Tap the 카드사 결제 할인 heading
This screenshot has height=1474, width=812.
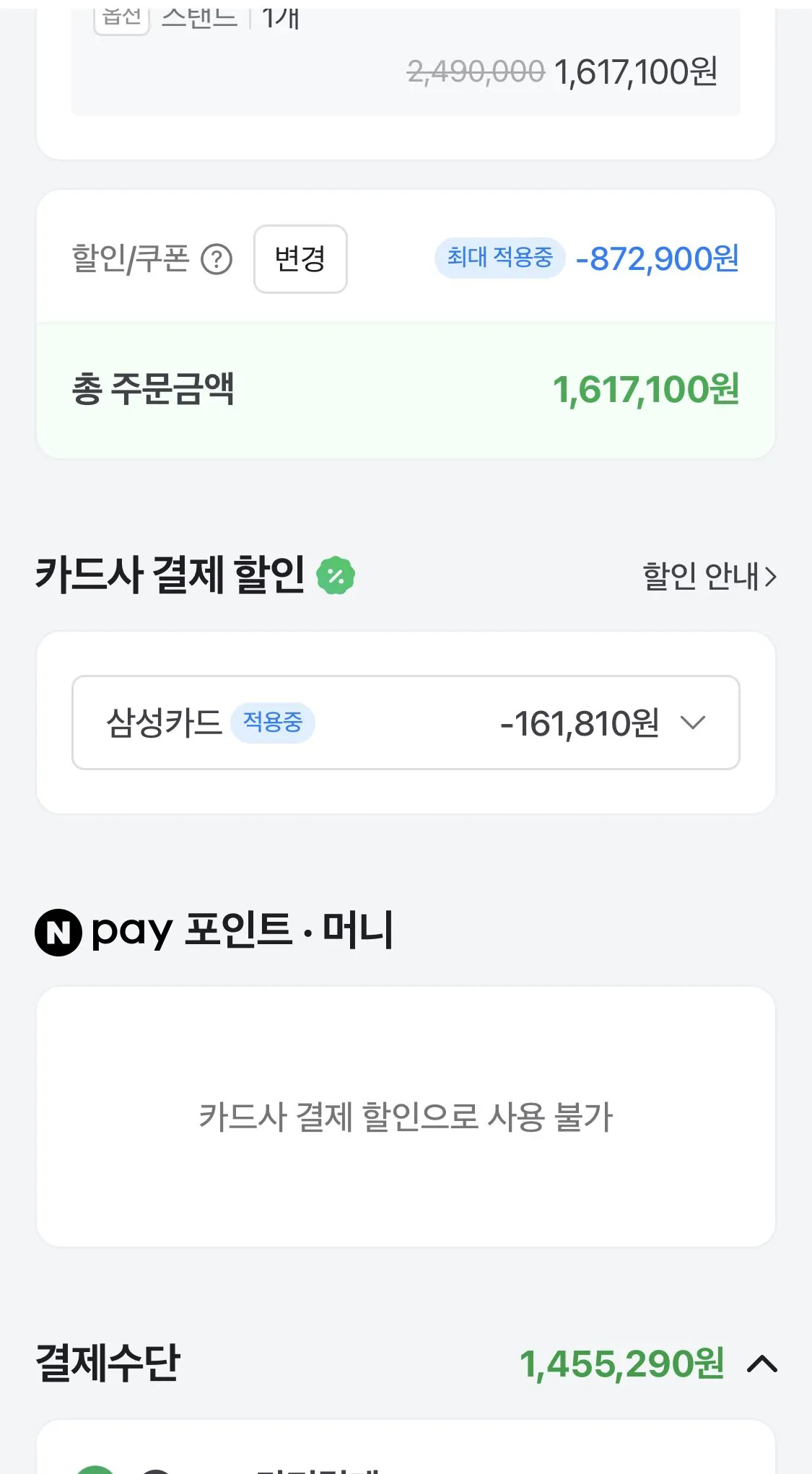coord(170,575)
